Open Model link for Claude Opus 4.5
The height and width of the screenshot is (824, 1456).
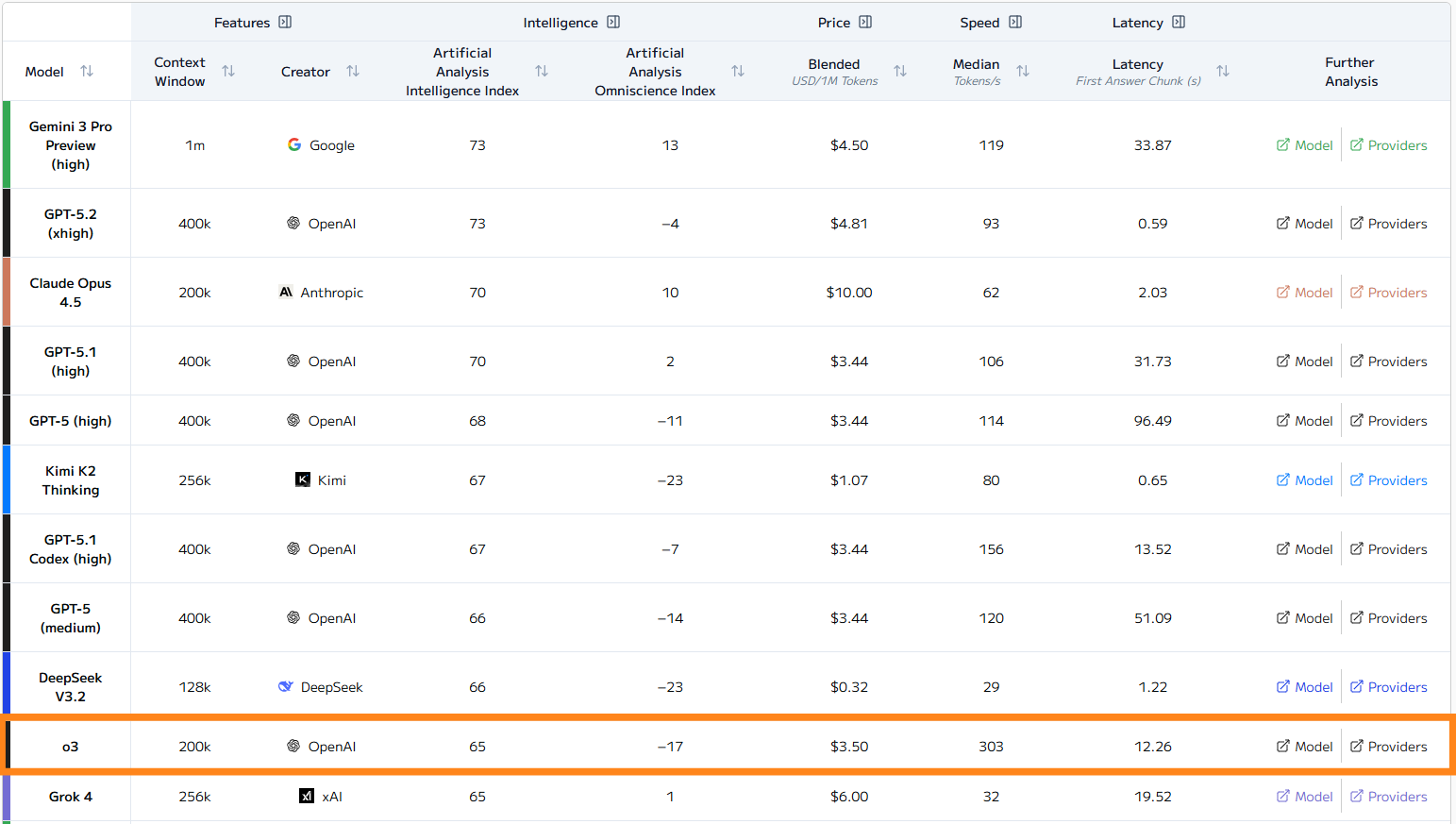pos(1305,293)
